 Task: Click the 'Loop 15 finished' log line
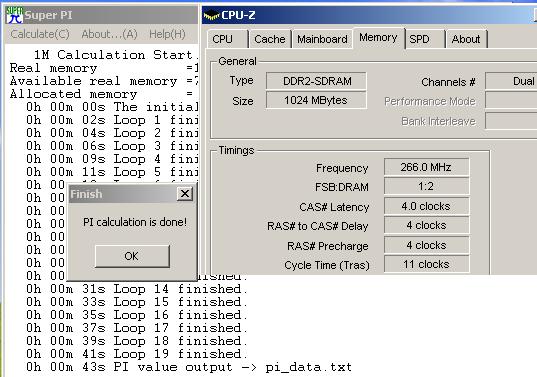pos(137,302)
